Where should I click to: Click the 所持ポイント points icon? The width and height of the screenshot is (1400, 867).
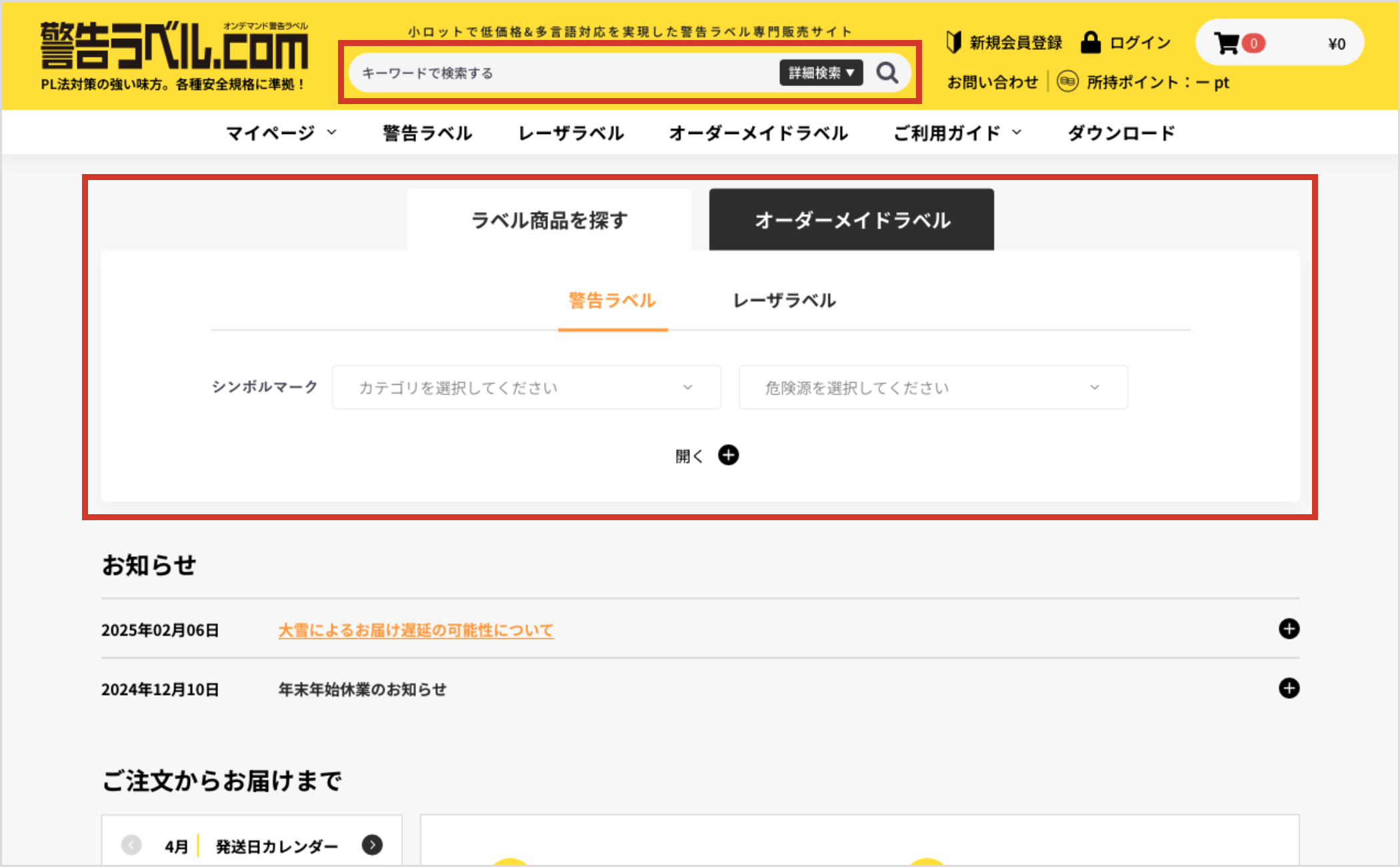[x=1068, y=81]
